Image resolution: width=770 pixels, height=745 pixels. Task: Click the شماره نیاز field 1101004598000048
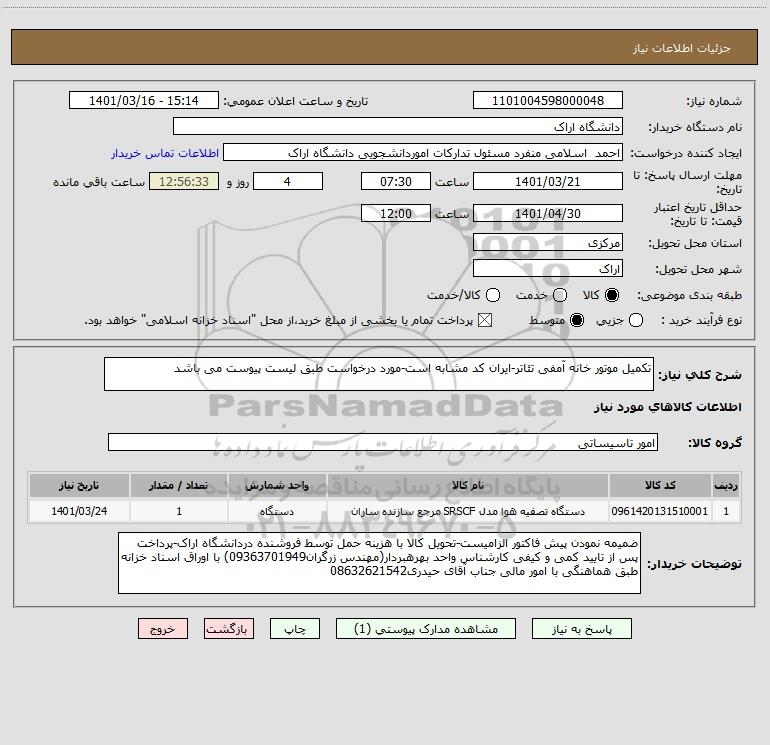click(x=548, y=101)
